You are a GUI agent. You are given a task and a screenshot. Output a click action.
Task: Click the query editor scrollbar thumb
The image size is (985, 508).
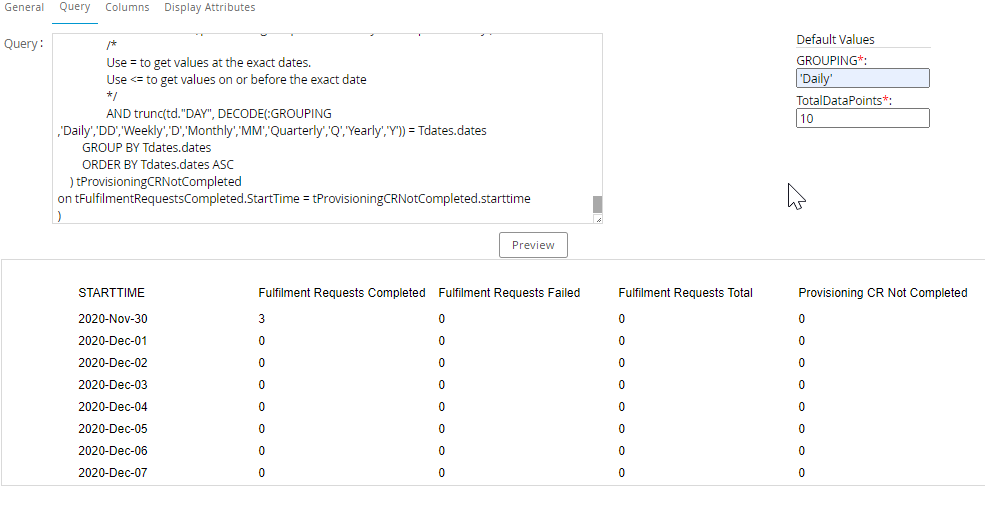coord(598,204)
